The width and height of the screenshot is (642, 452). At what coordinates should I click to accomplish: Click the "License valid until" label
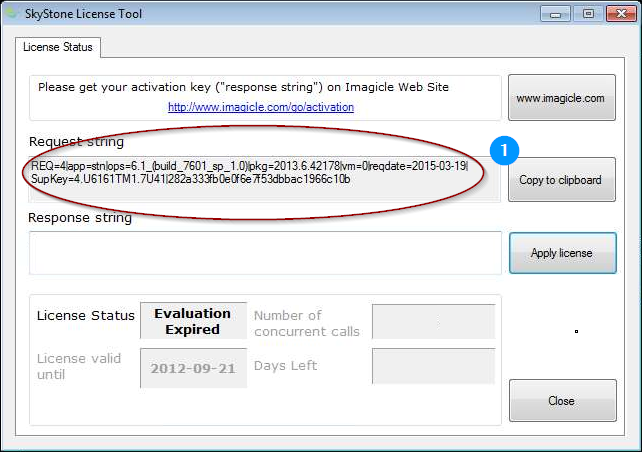pyautogui.click(x=79, y=366)
